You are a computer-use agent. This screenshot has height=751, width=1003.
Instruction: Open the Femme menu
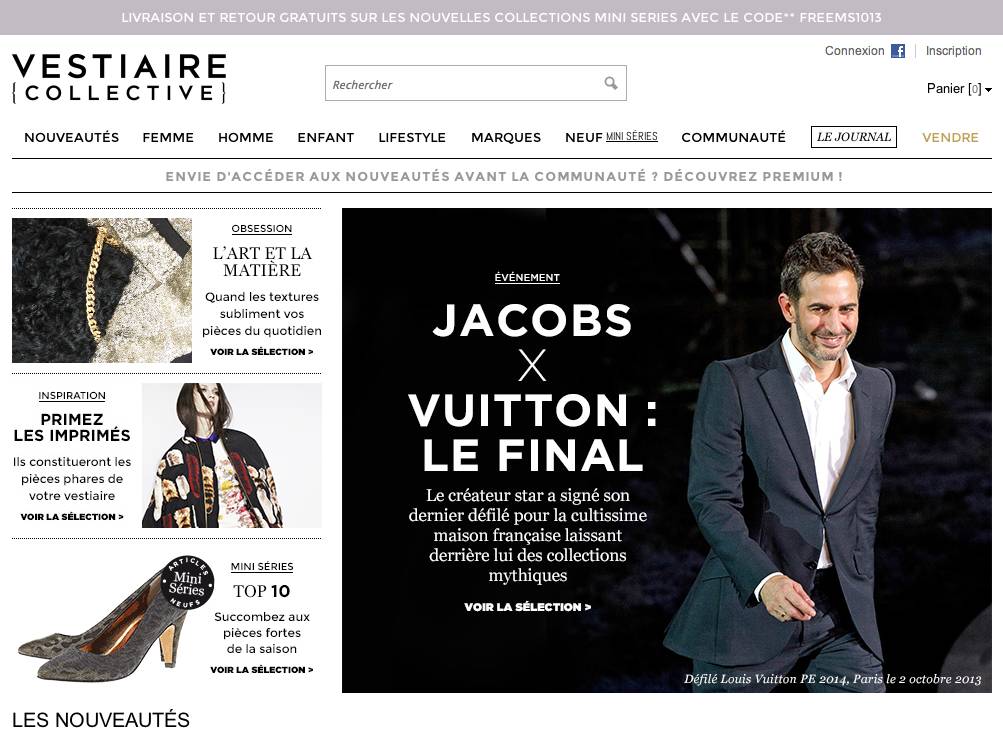168,138
